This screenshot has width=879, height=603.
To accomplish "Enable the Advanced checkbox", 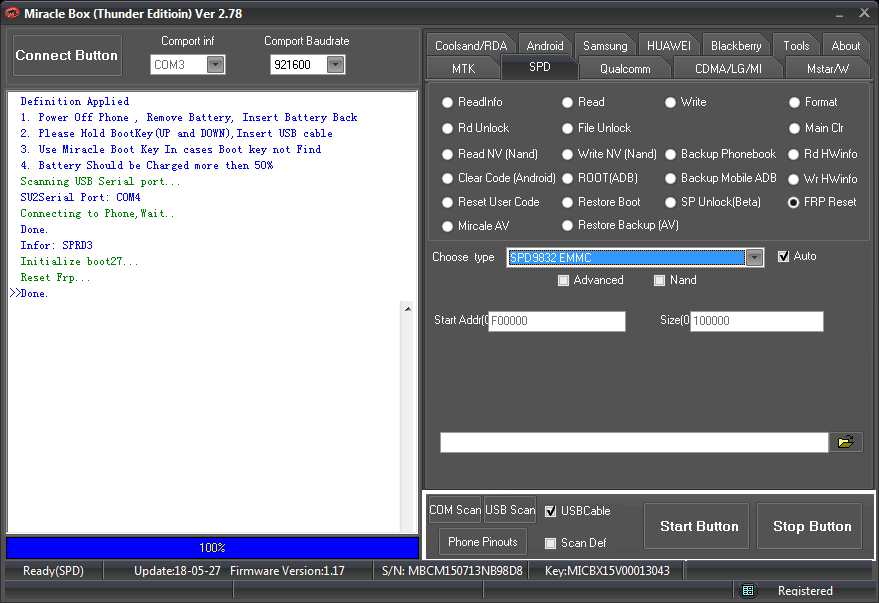I will coord(563,280).
